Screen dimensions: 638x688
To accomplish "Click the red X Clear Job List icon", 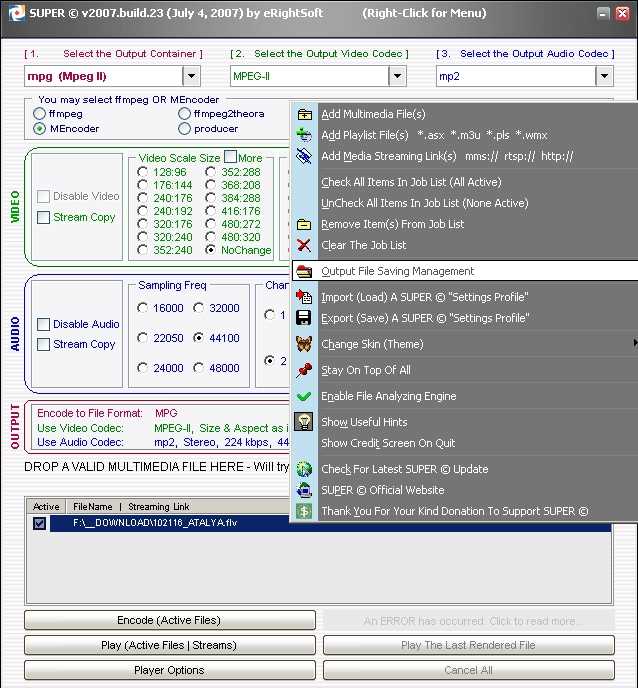I will click(x=305, y=245).
